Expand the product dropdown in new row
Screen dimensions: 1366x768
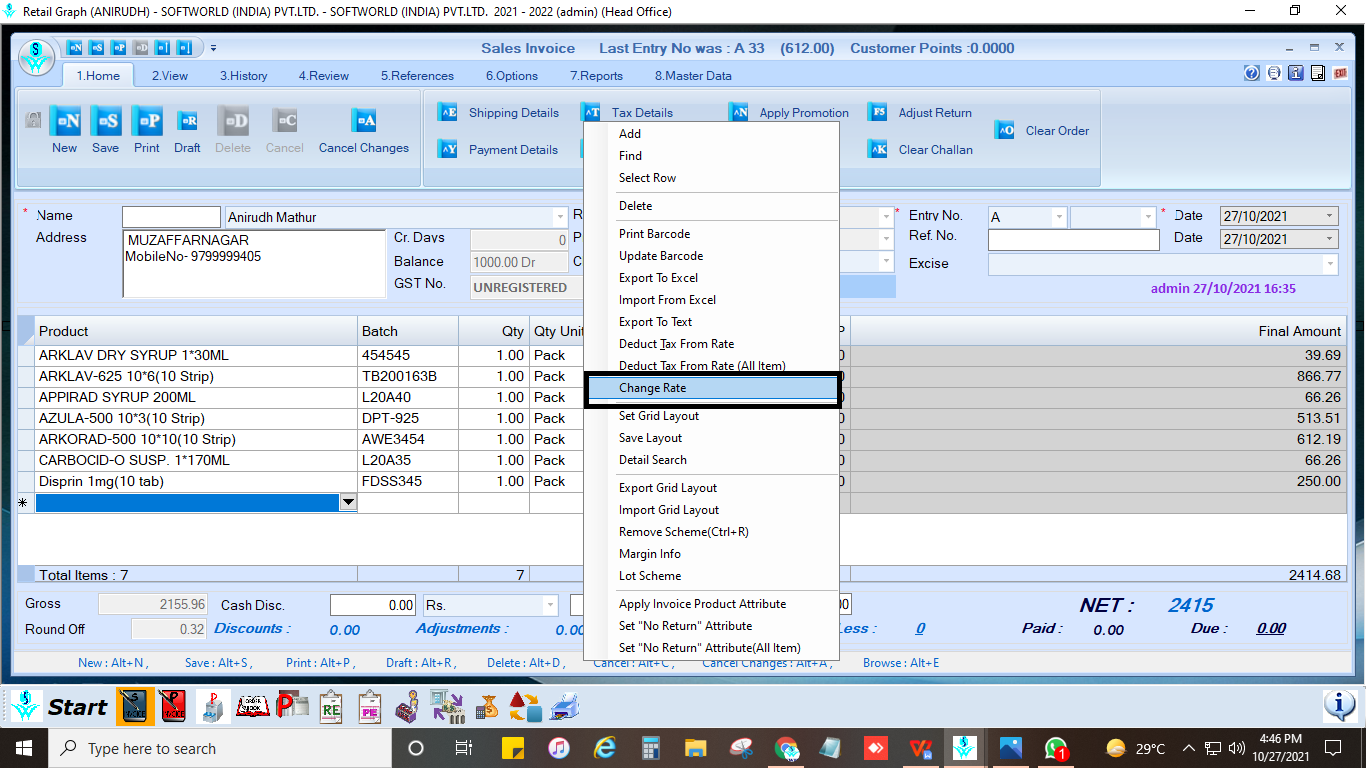348,503
